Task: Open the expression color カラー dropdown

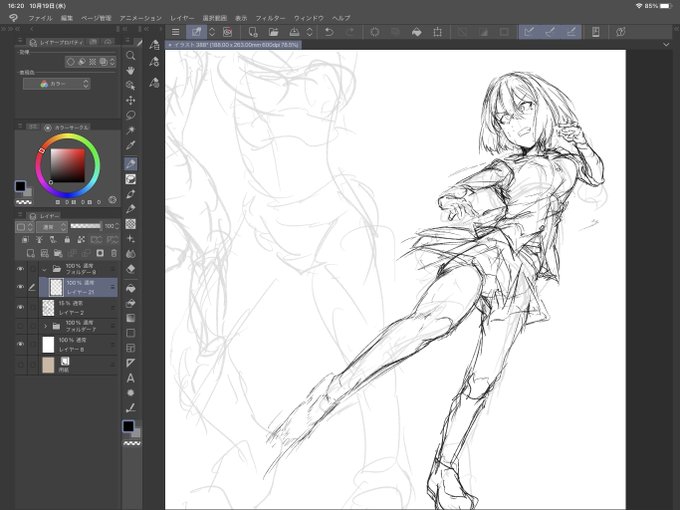Action: (x=56, y=84)
